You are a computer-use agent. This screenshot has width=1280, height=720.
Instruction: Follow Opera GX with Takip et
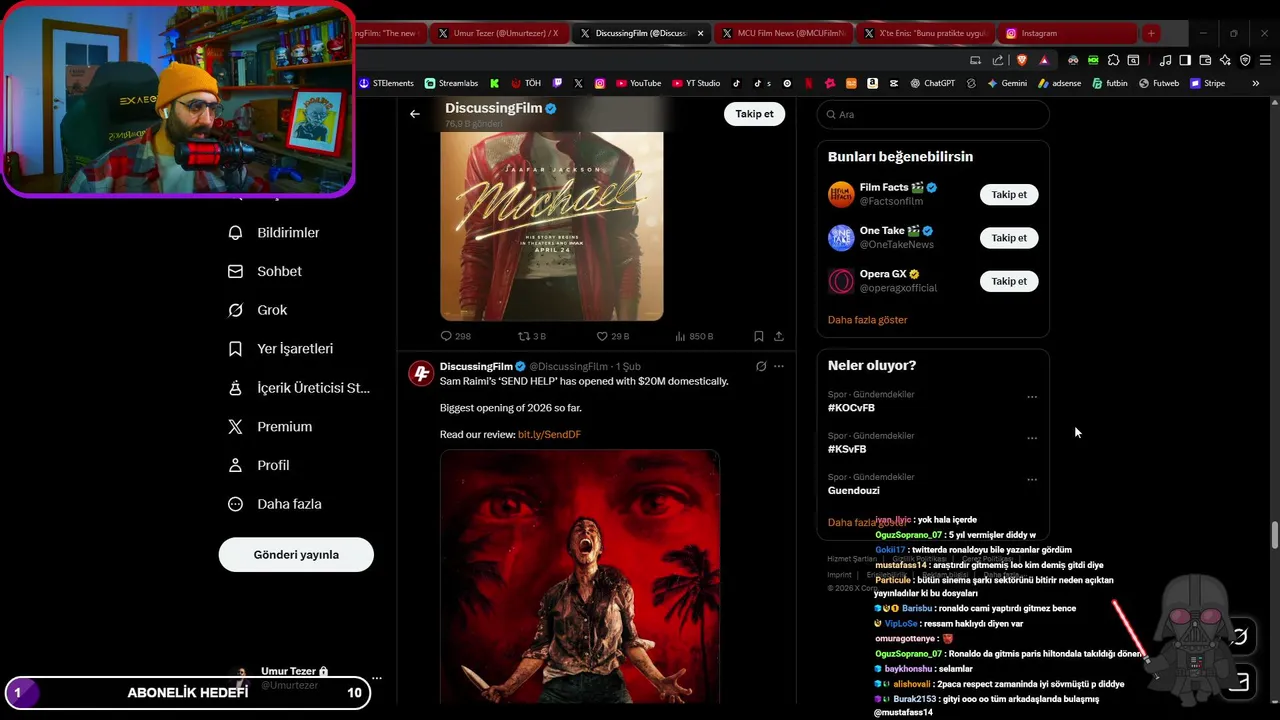pos(1009,281)
